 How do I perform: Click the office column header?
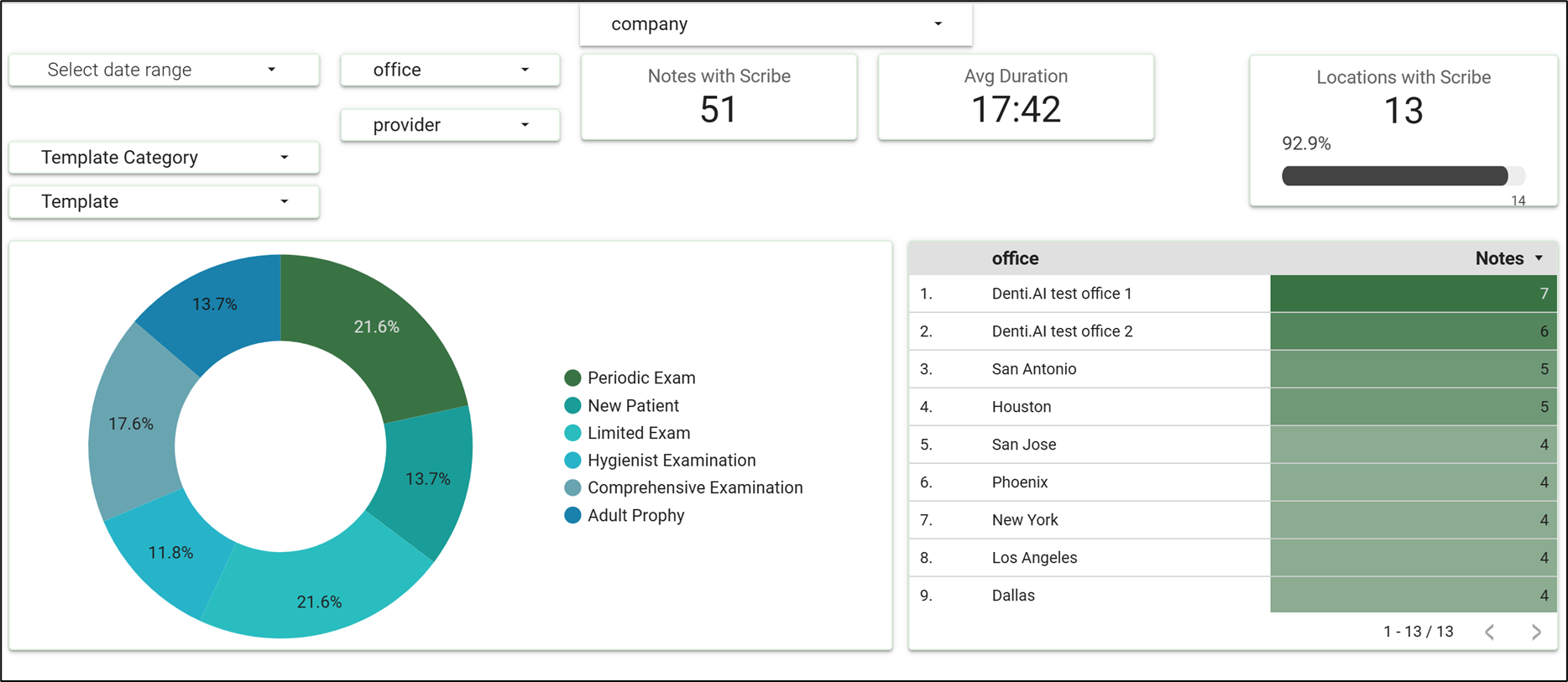point(1015,258)
